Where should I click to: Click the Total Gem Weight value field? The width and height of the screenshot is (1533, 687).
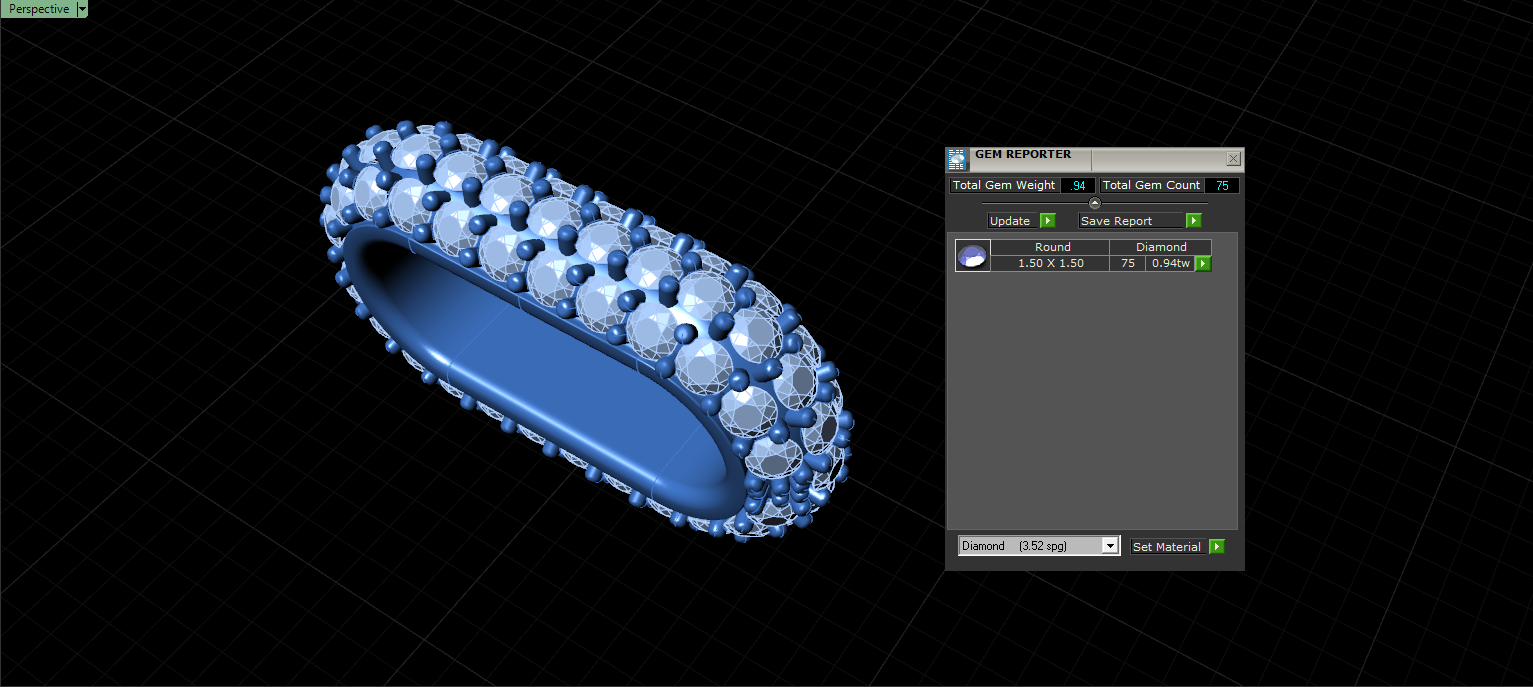[1078, 186]
